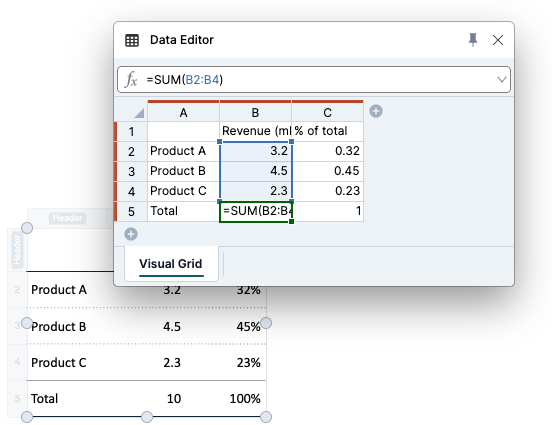Select empty cell A1 in editor
Screen dimensions: 552x425
[183, 132]
